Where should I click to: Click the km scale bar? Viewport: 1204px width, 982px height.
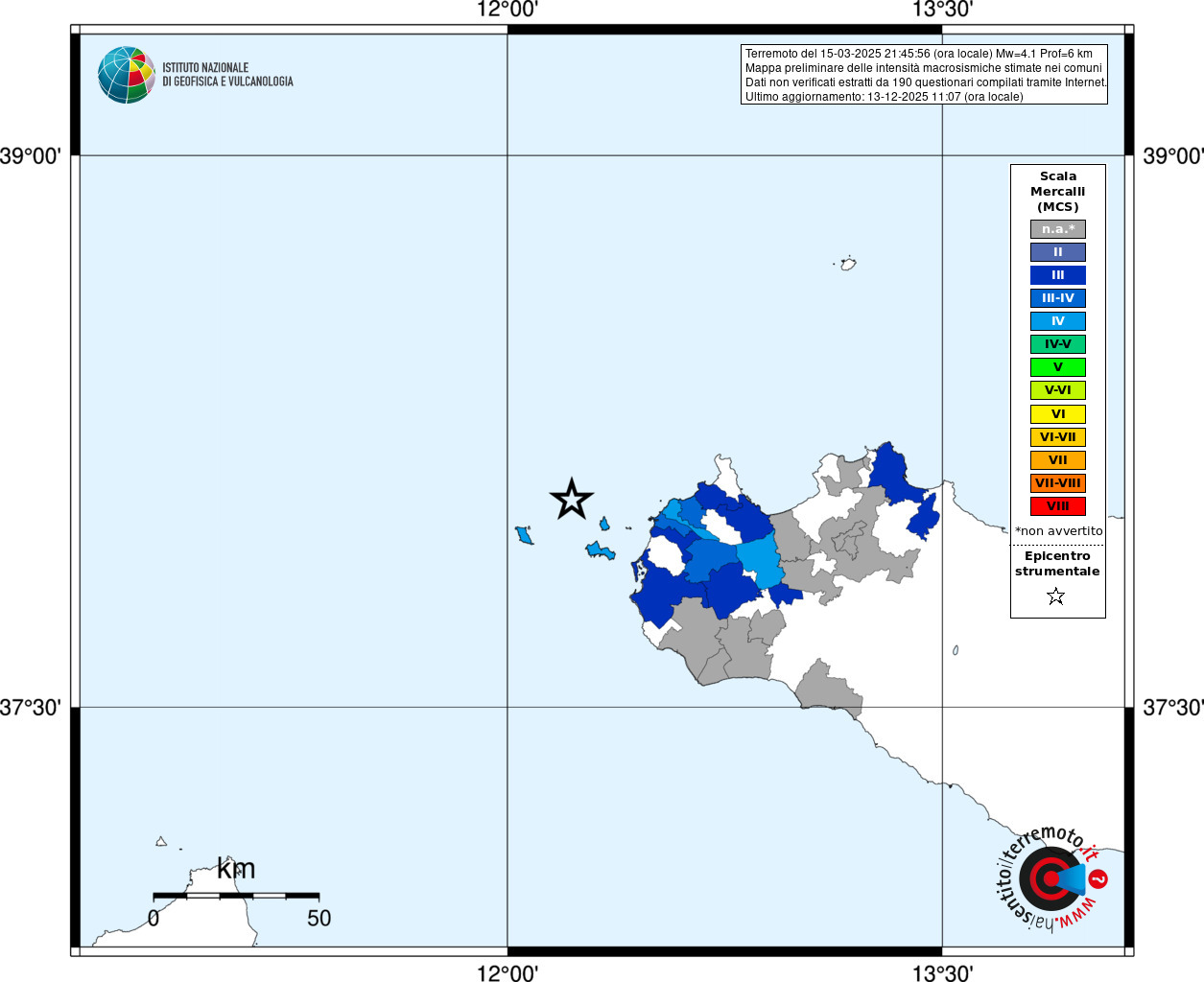236,896
